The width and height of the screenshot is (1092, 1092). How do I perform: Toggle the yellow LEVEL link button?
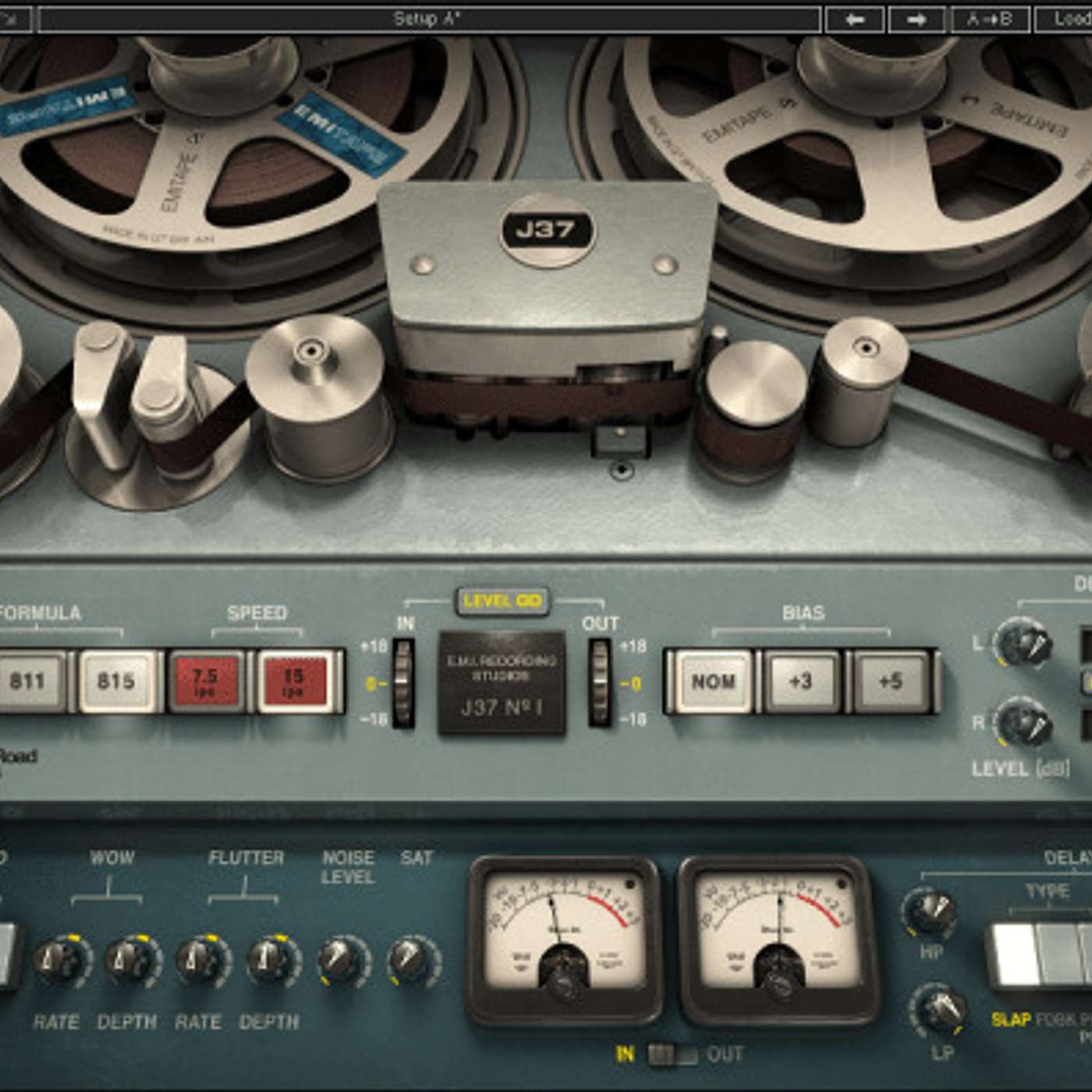coord(502,601)
